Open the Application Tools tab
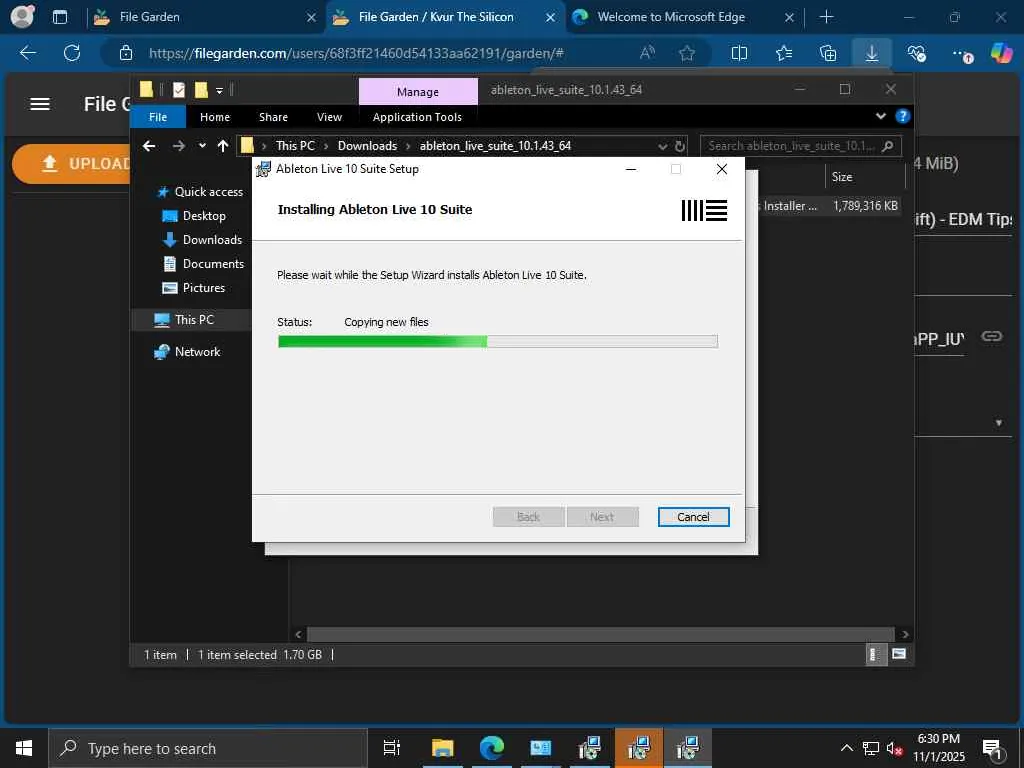The width and height of the screenshot is (1024, 768). coord(417,117)
